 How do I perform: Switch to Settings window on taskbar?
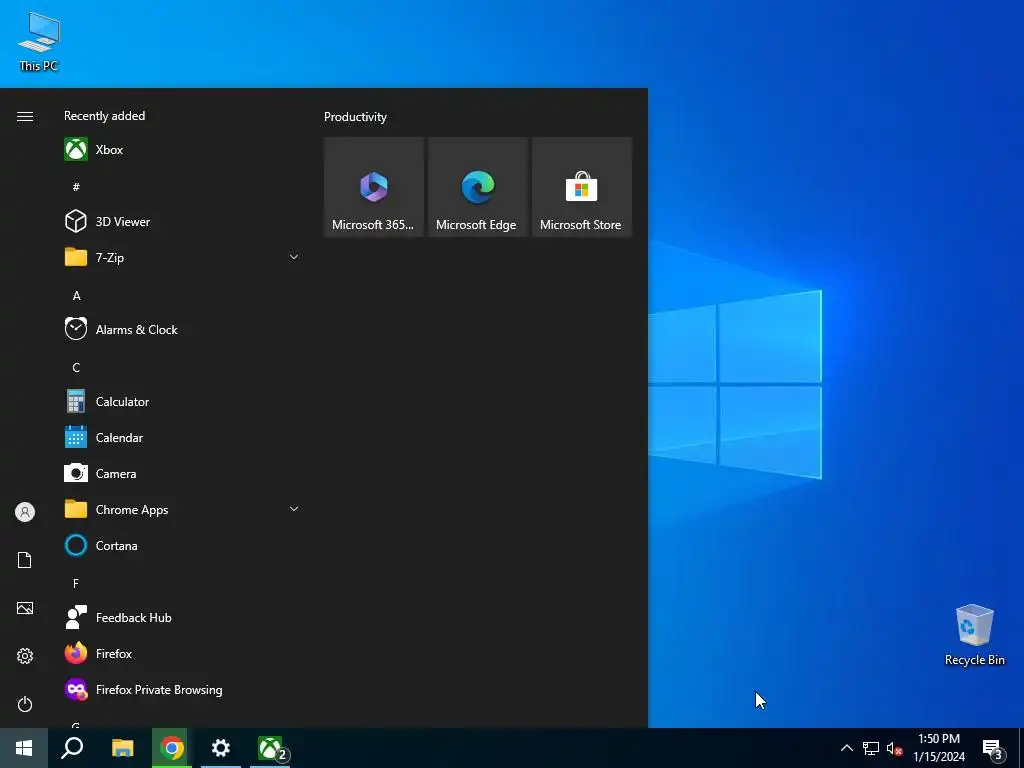click(x=221, y=748)
